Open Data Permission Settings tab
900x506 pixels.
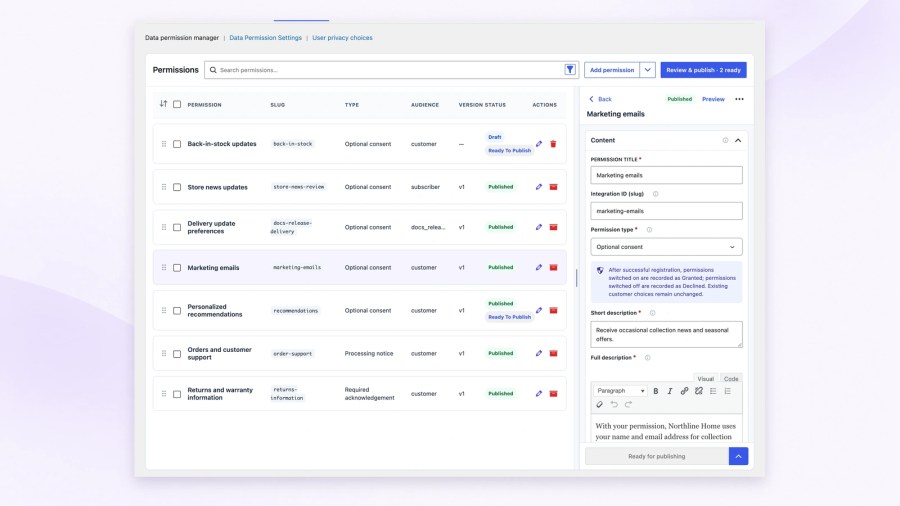(x=265, y=38)
